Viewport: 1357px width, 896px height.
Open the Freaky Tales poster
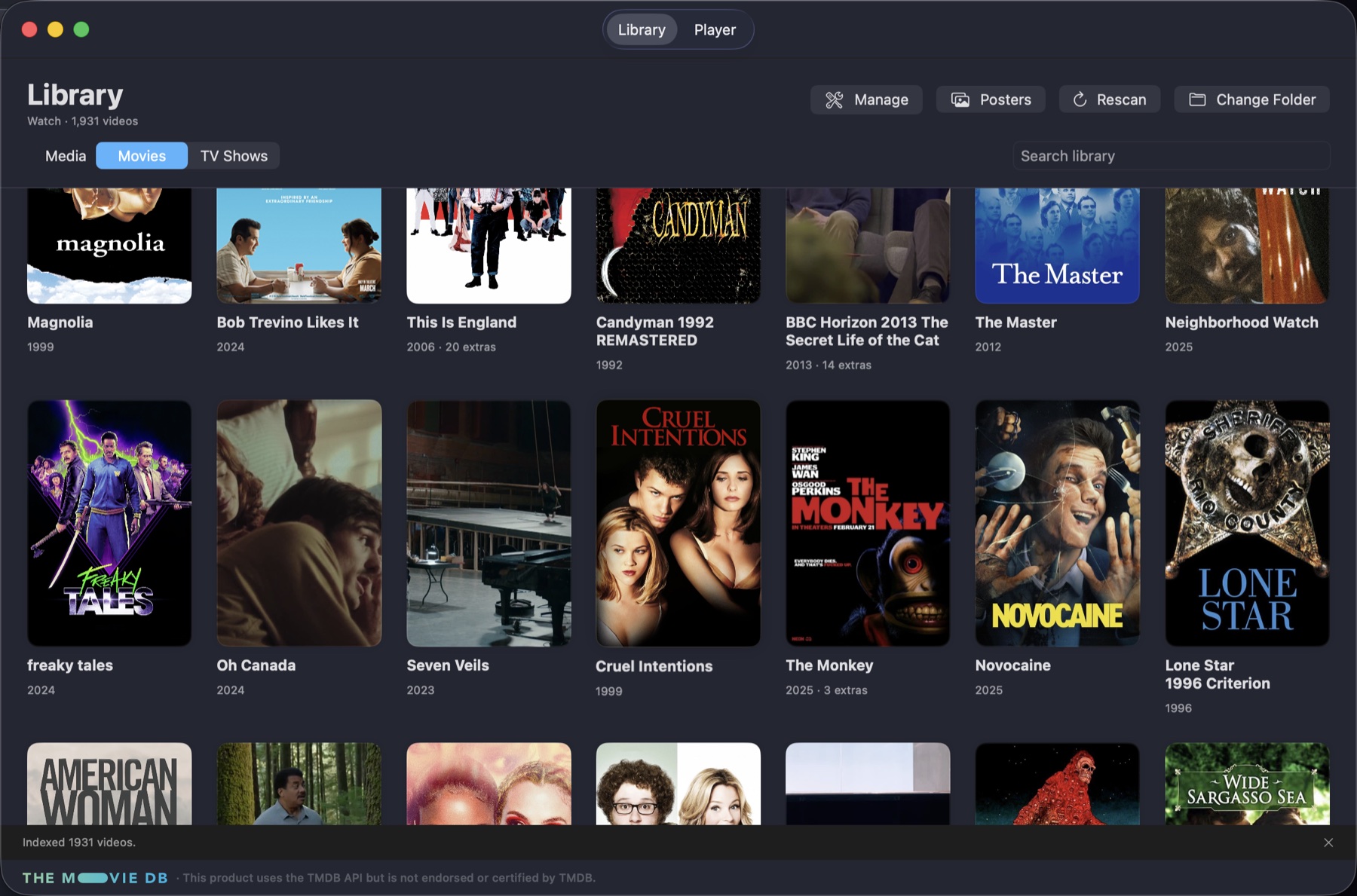(x=109, y=523)
